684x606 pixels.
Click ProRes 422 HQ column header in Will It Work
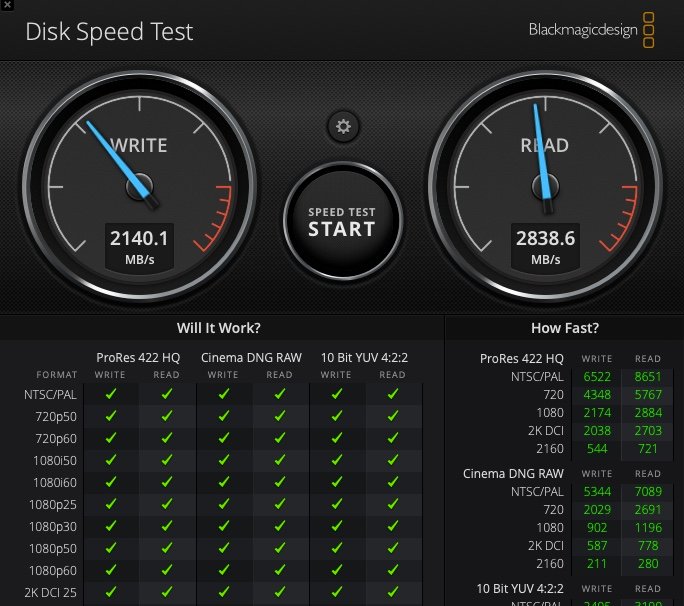138,358
